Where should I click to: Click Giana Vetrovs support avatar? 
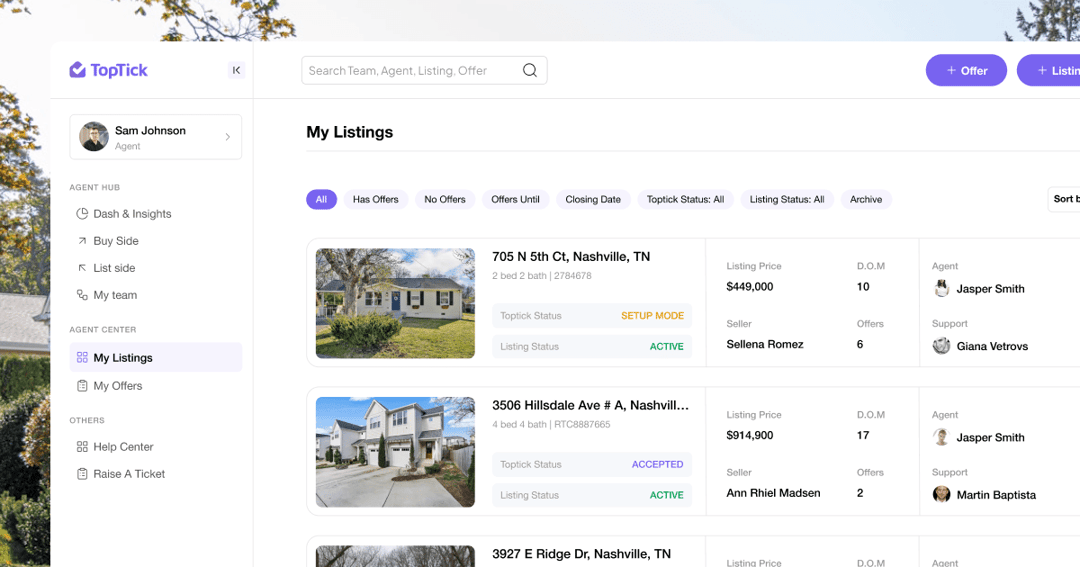942,346
